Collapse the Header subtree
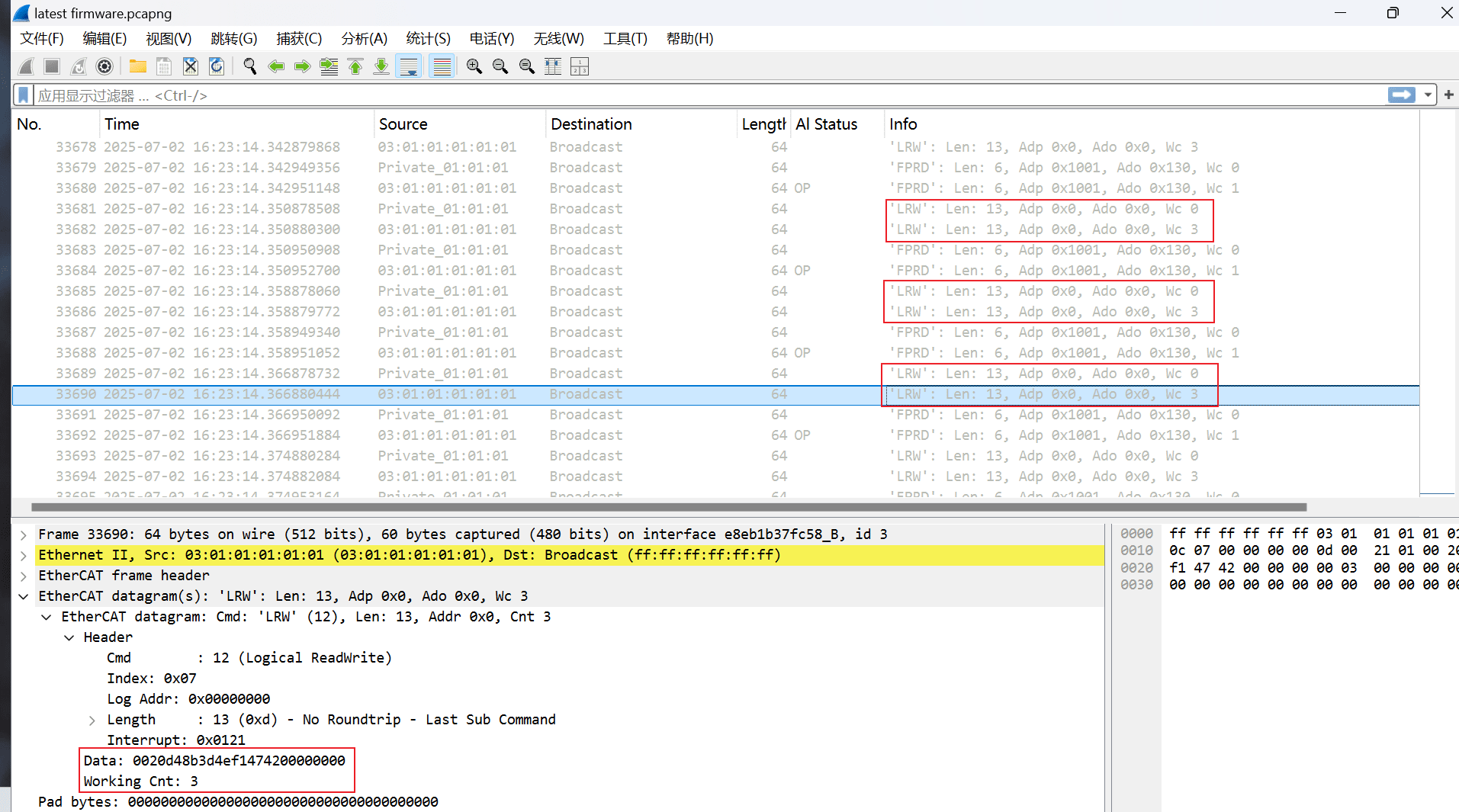Viewport: 1459px width, 812px height. [69, 637]
